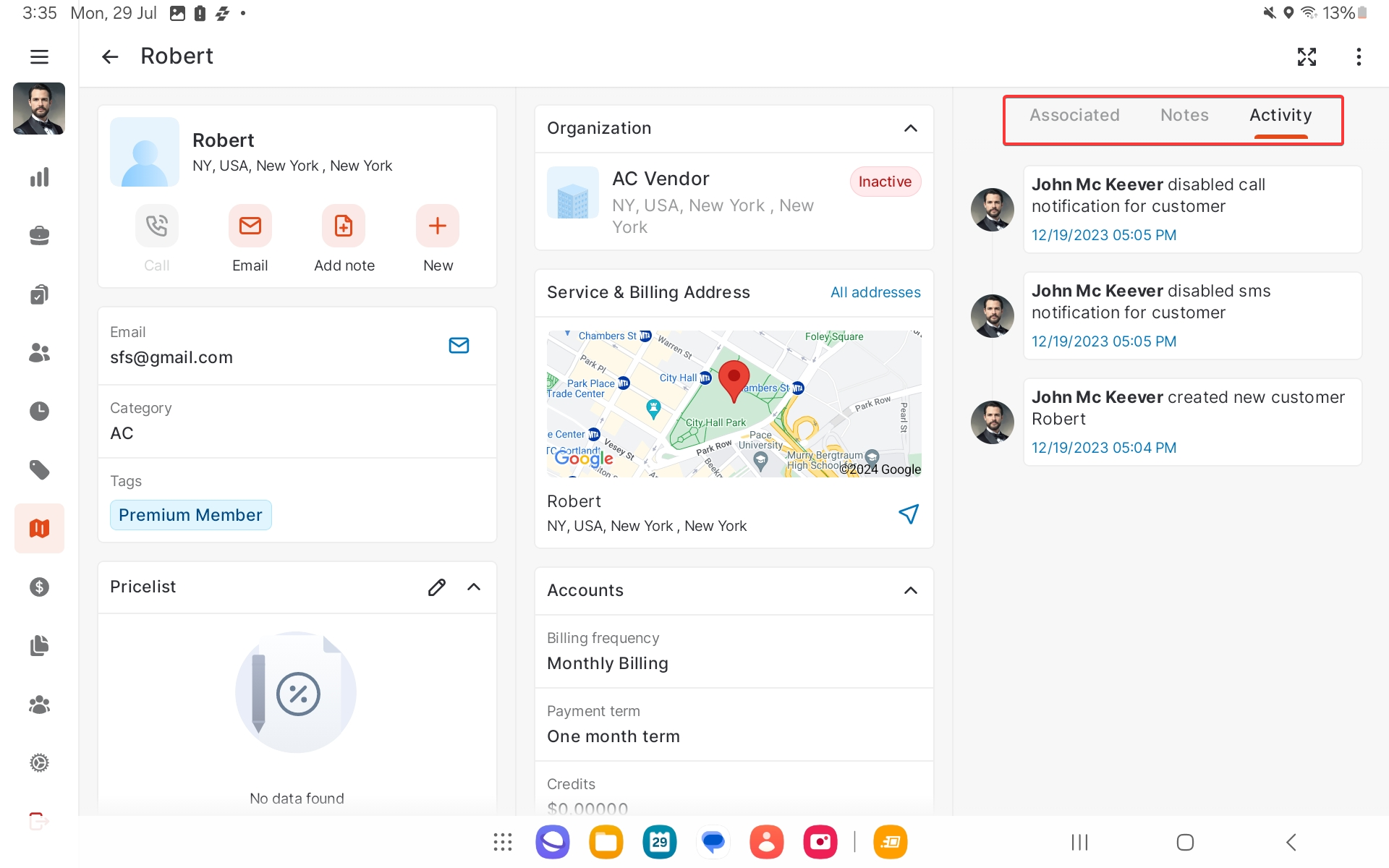The height and width of the screenshot is (868, 1389).
Task: Tap the Add note icon
Action: pyautogui.click(x=344, y=226)
